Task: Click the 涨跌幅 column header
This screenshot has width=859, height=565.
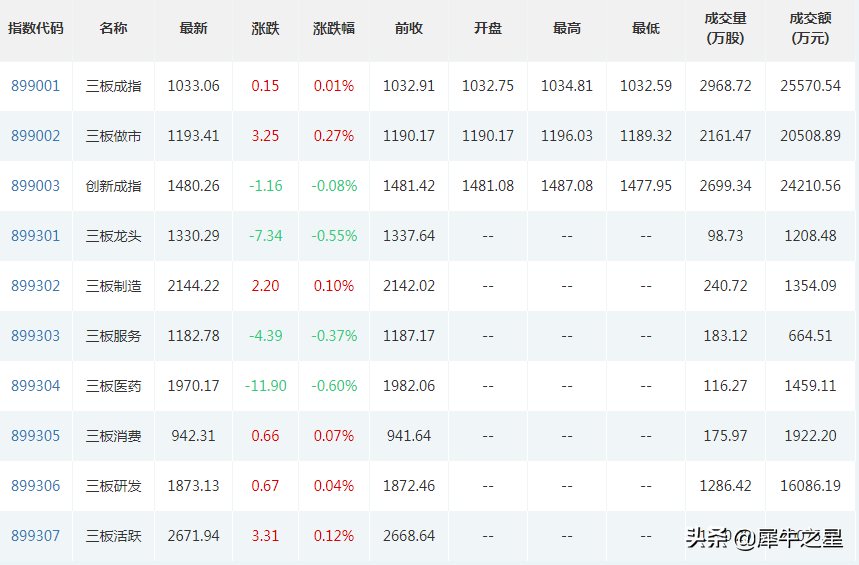Action: (334, 28)
